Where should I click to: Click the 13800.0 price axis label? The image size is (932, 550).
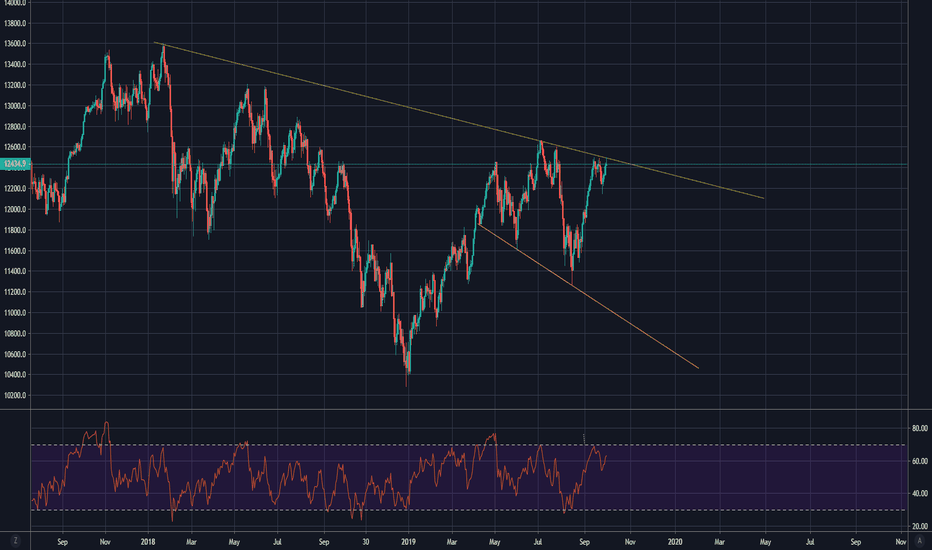15,24
